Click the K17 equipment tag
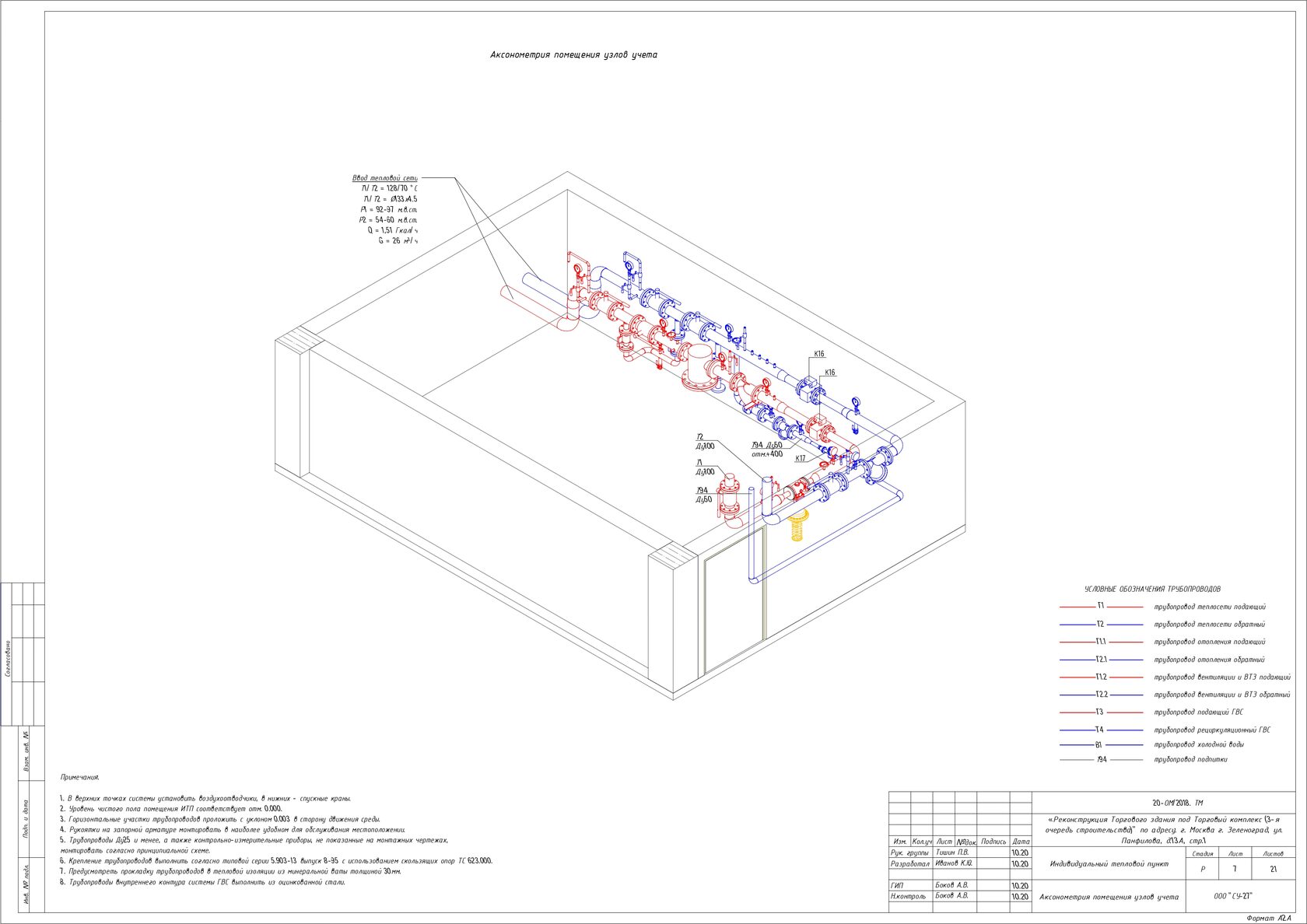Screen dimensions: 1307x924 (801, 459)
